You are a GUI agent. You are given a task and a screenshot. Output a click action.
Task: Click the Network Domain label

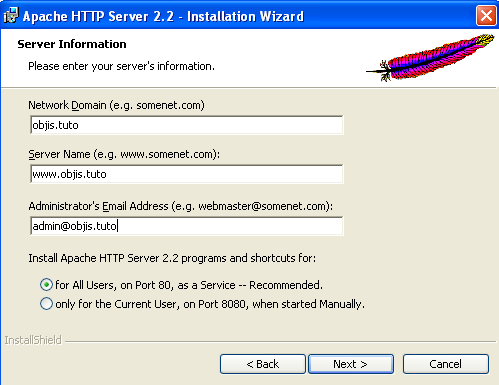point(116,105)
